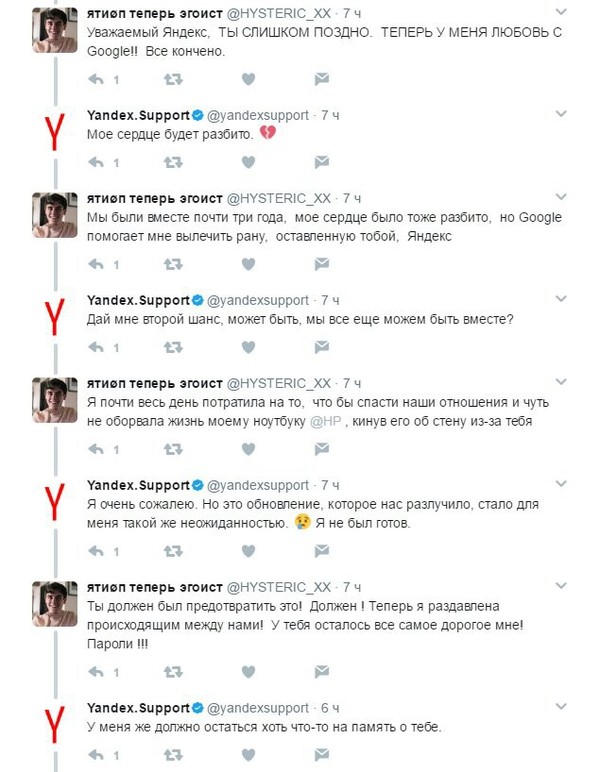Retweet the "Дай мне второй шанс" tweet
The image size is (600, 772).
pyautogui.click(x=172, y=347)
